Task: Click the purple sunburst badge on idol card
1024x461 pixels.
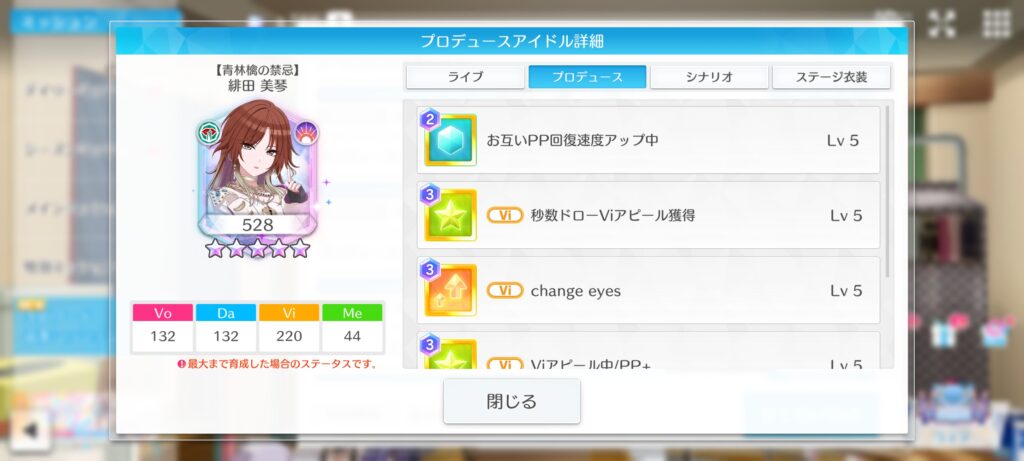Action: point(306,133)
